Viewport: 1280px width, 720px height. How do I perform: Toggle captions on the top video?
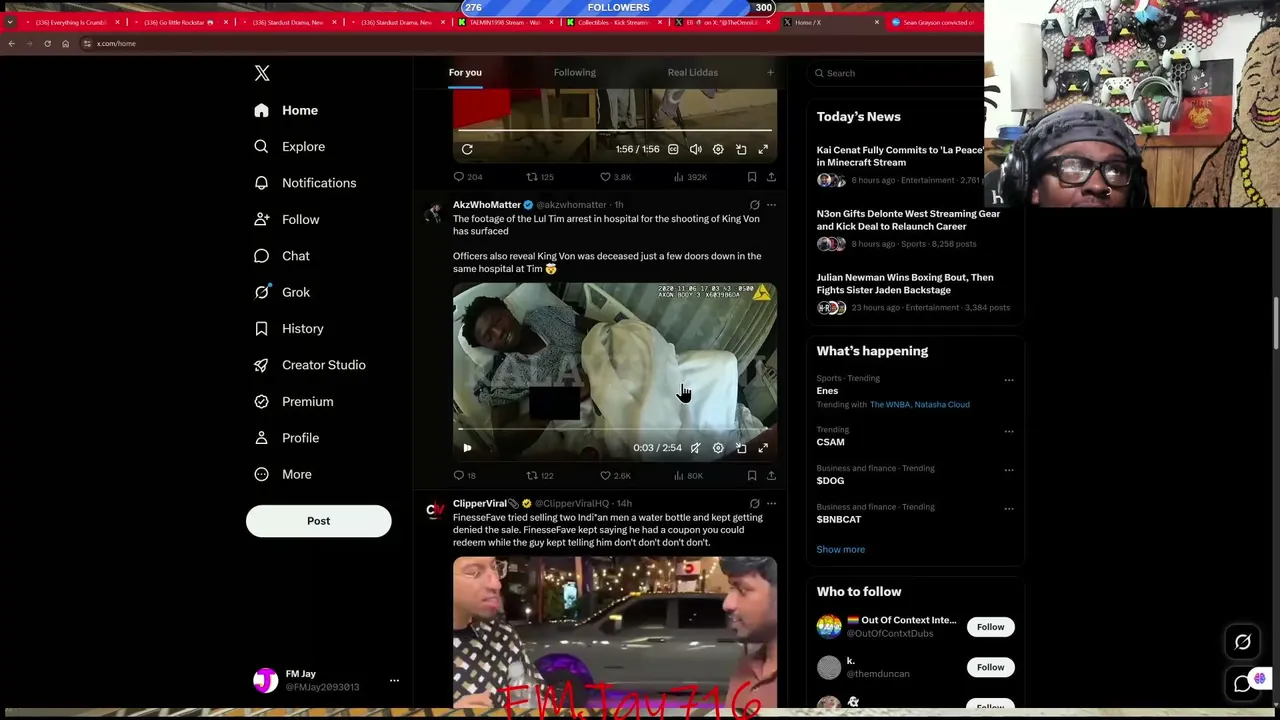point(673,149)
